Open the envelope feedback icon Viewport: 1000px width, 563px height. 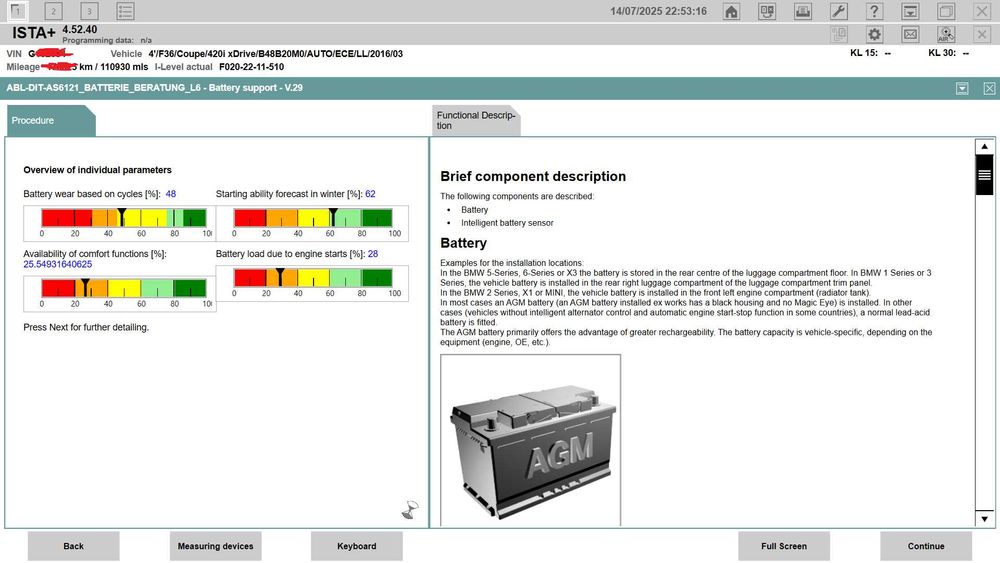910,34
